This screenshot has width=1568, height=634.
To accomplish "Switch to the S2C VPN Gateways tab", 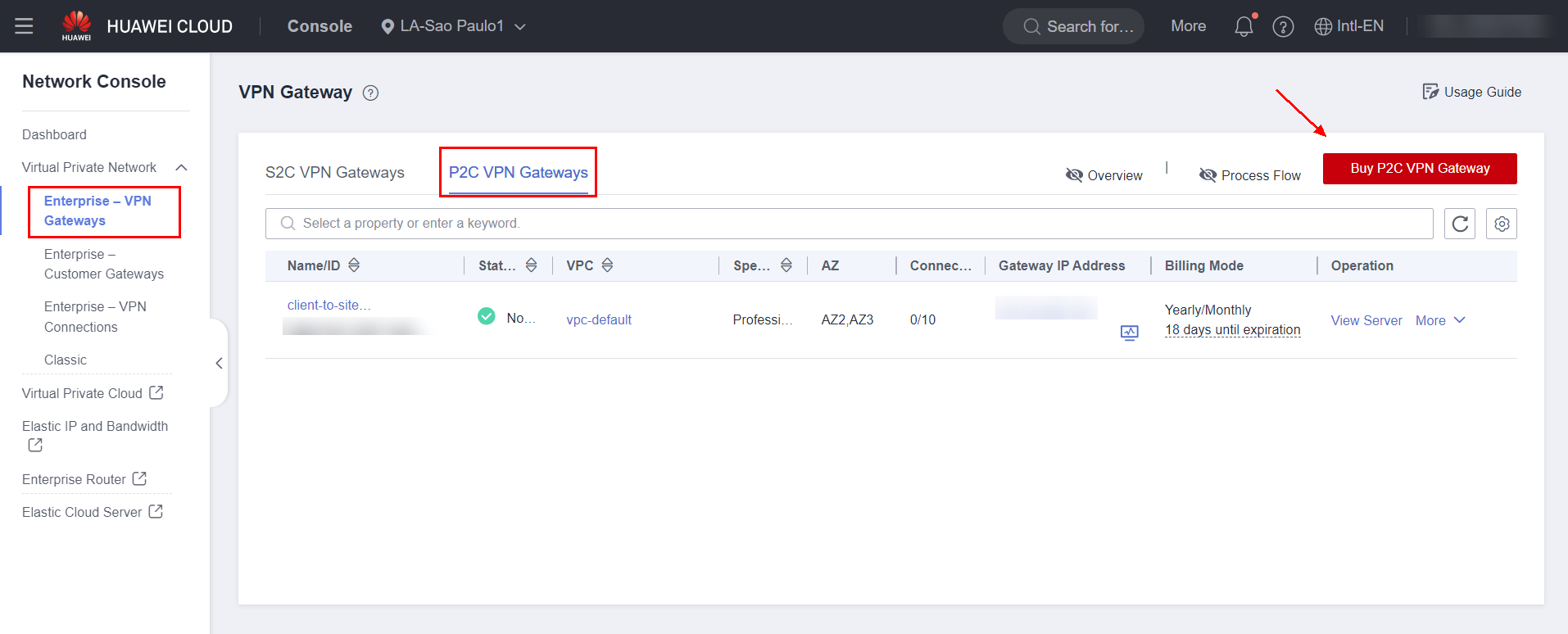I will point(334,173).
